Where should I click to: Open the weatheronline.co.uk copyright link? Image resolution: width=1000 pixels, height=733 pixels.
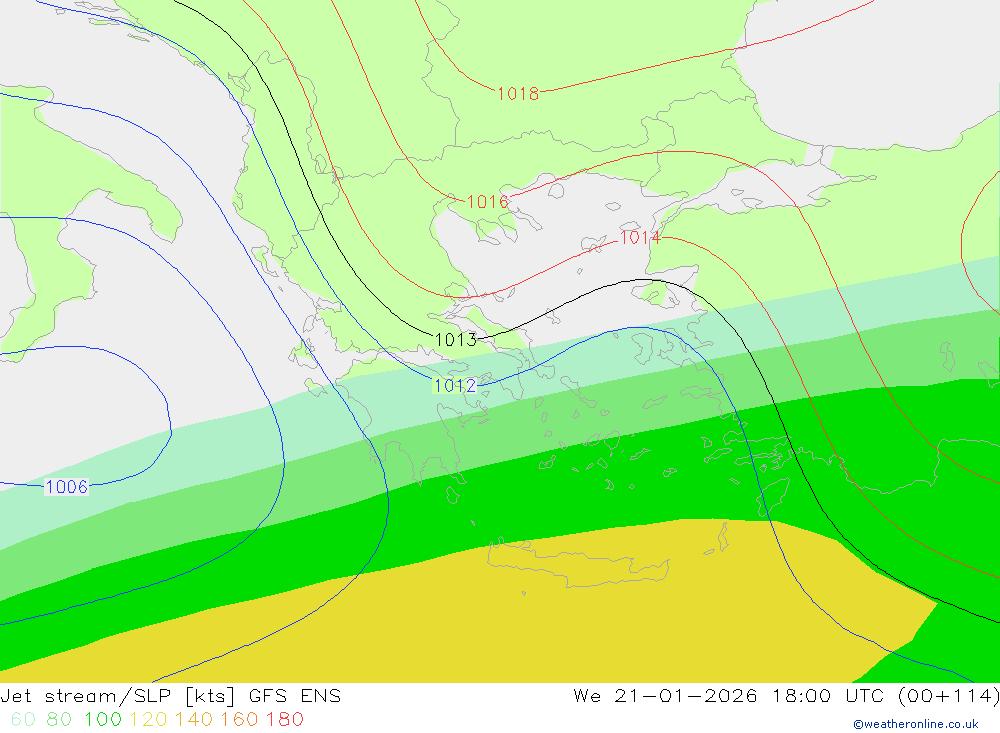(x=916, y=724)
